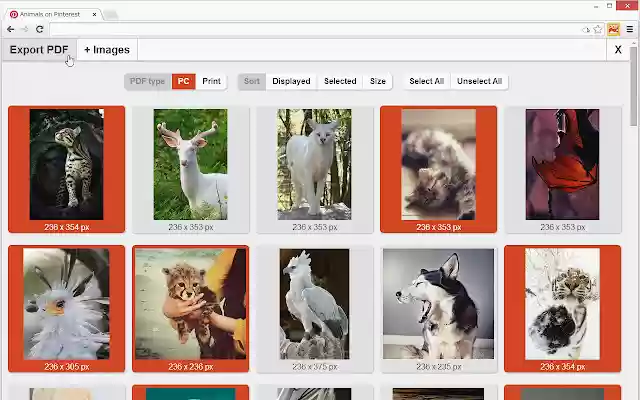
Task: Close the Animals on Pinterest tab
Action: (94, 14)
